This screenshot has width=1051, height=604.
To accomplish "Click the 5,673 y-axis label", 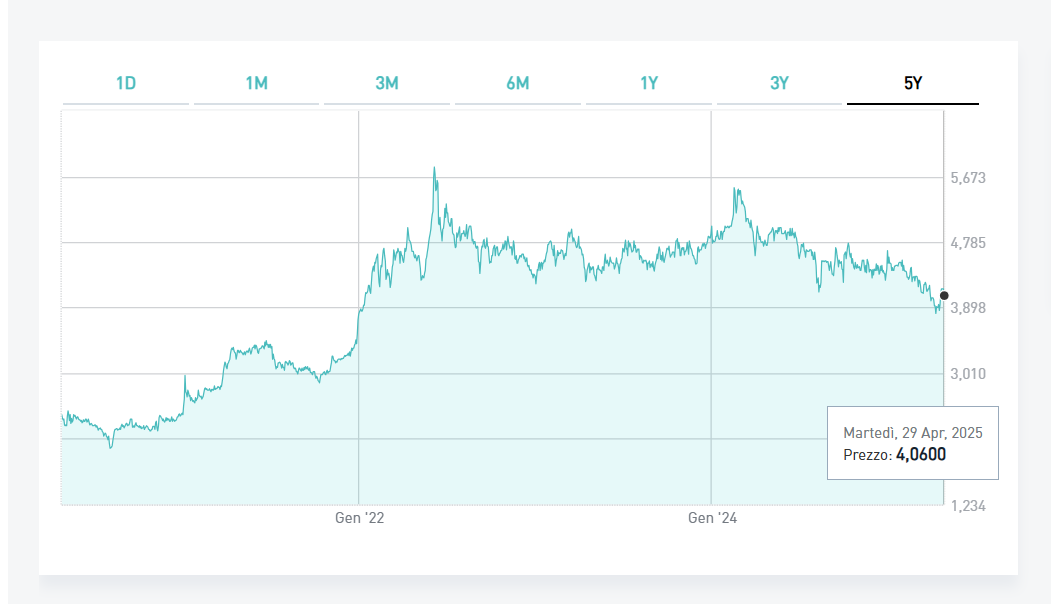I will click(968, 178).
